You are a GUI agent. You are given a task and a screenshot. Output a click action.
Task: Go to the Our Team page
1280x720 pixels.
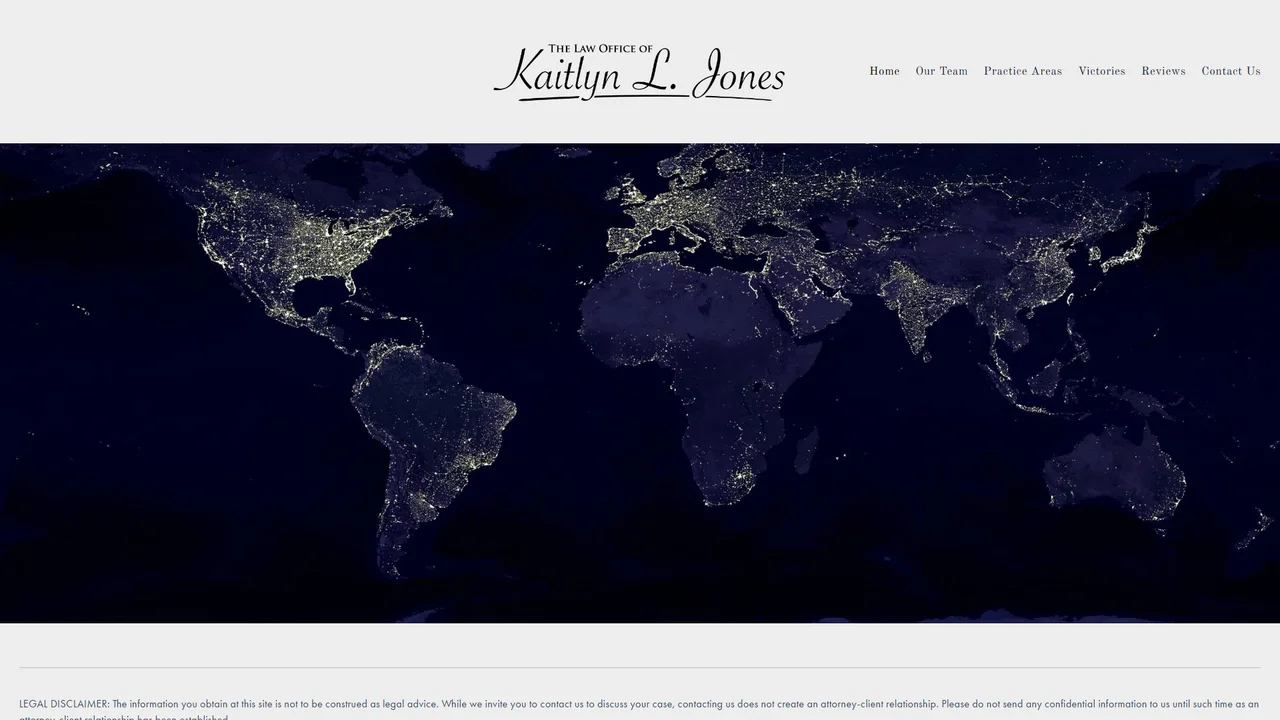click(941, 71)
